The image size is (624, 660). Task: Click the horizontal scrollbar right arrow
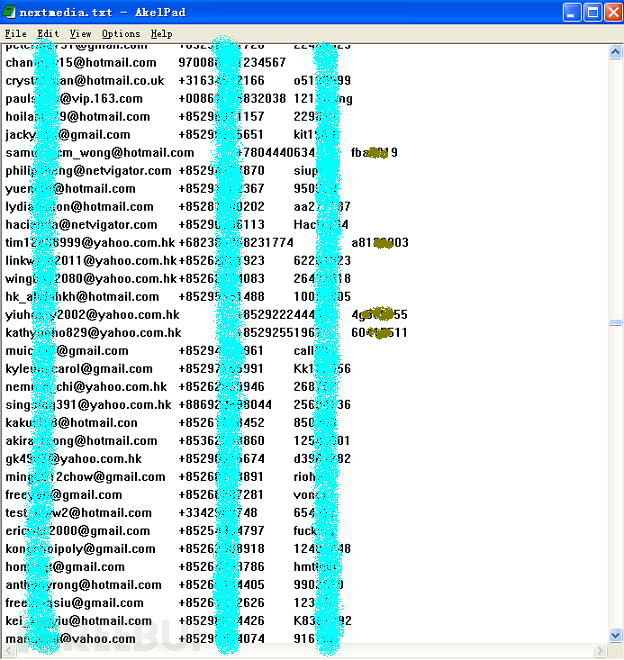(x=601, y=651)
